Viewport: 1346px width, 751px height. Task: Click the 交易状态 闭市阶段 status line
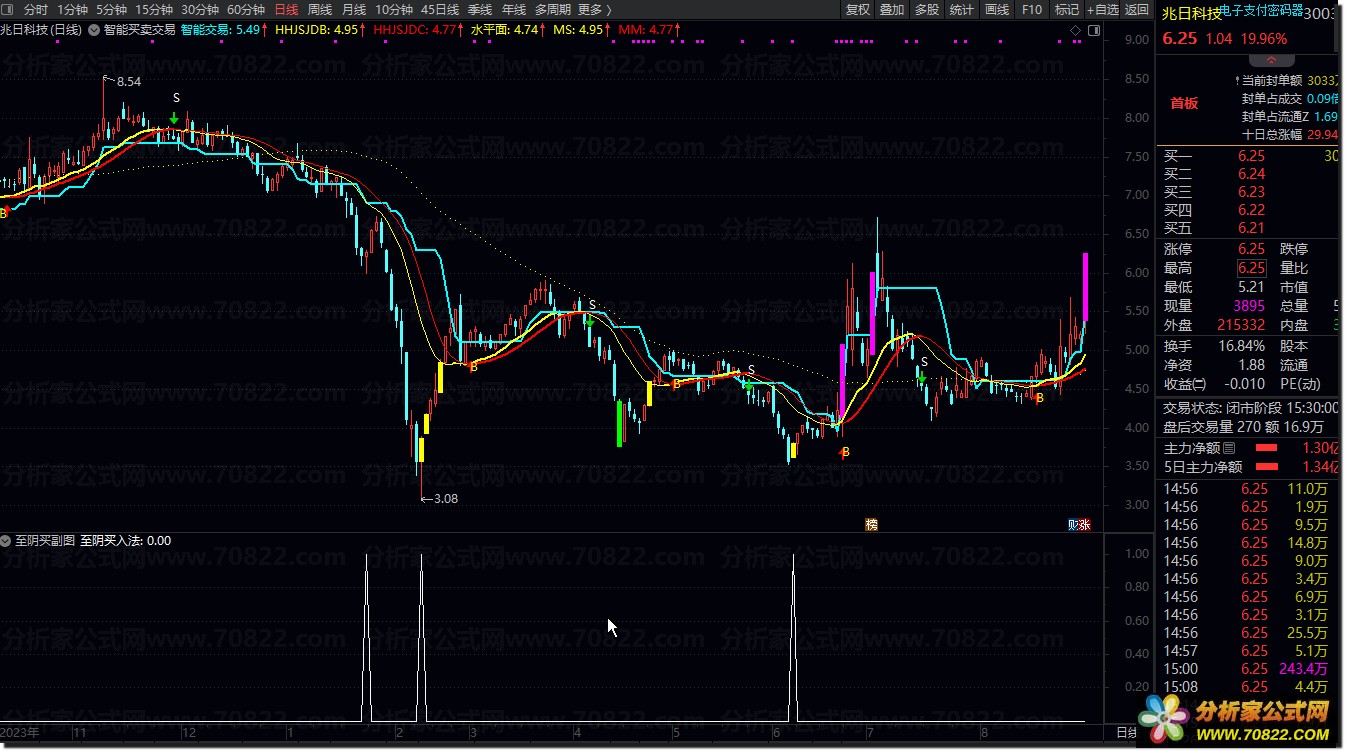point(1250,408)
